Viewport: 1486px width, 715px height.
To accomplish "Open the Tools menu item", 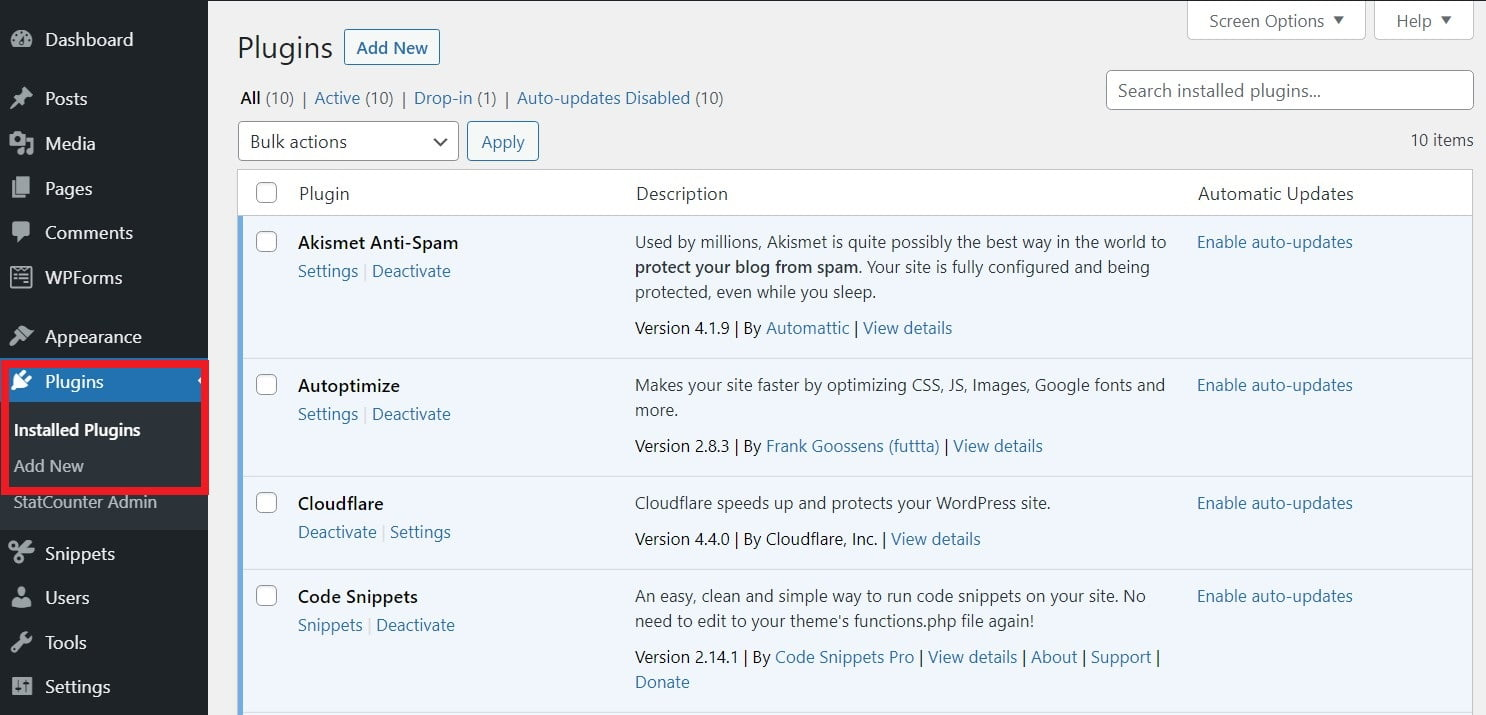I will [x=66, y=643].
